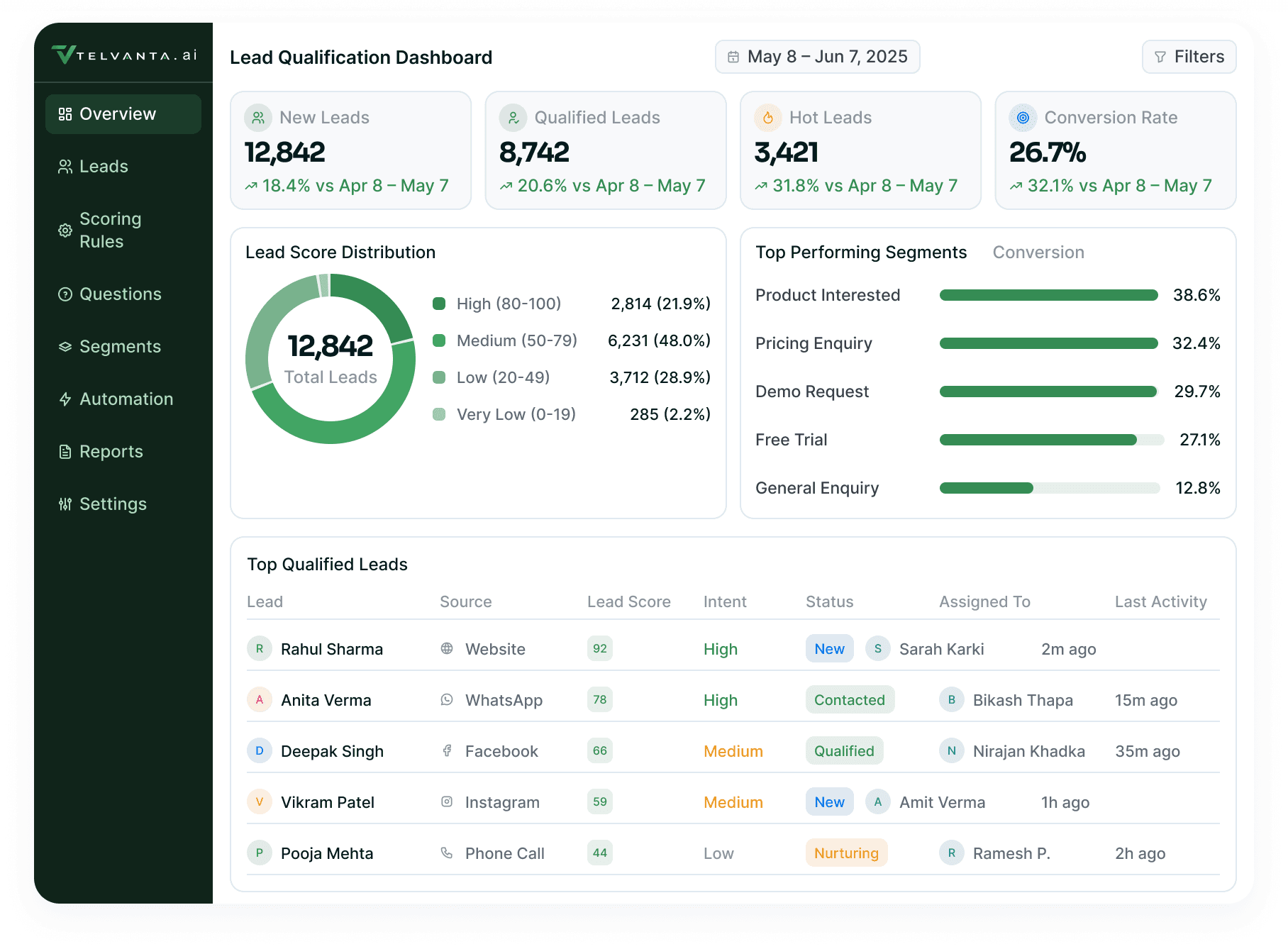This screenshot has height=949, width=1288.
Task: Open the May 8 – Jun 7 date picker
Action: click(x=818, y=57)
